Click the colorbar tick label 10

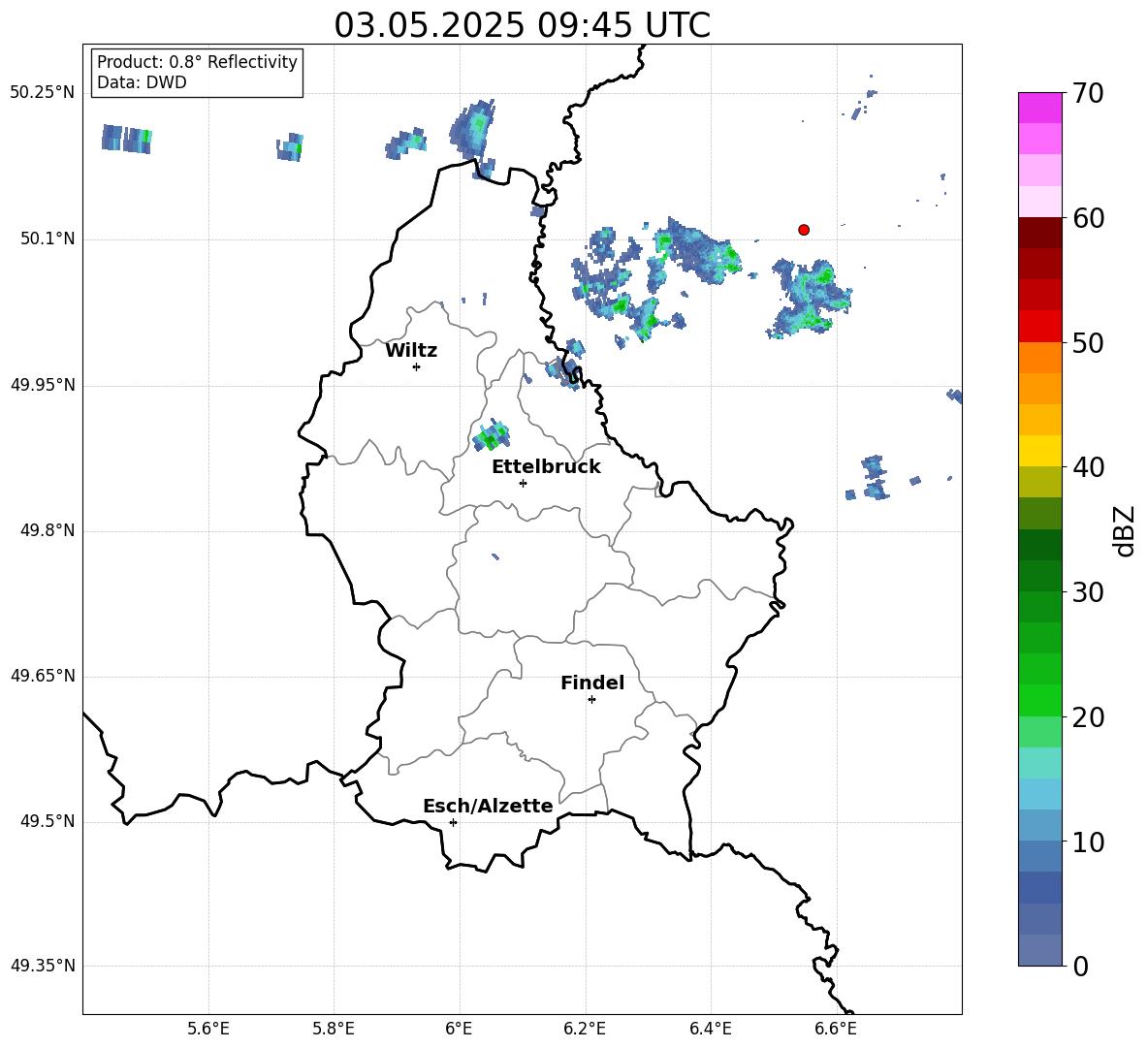coord(1089,842)
